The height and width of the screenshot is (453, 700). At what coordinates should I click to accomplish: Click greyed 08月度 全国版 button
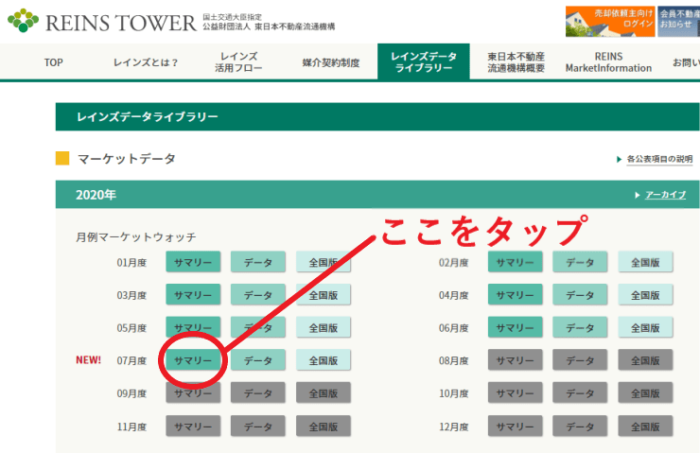pyautogui.click(x=645, y=360)
